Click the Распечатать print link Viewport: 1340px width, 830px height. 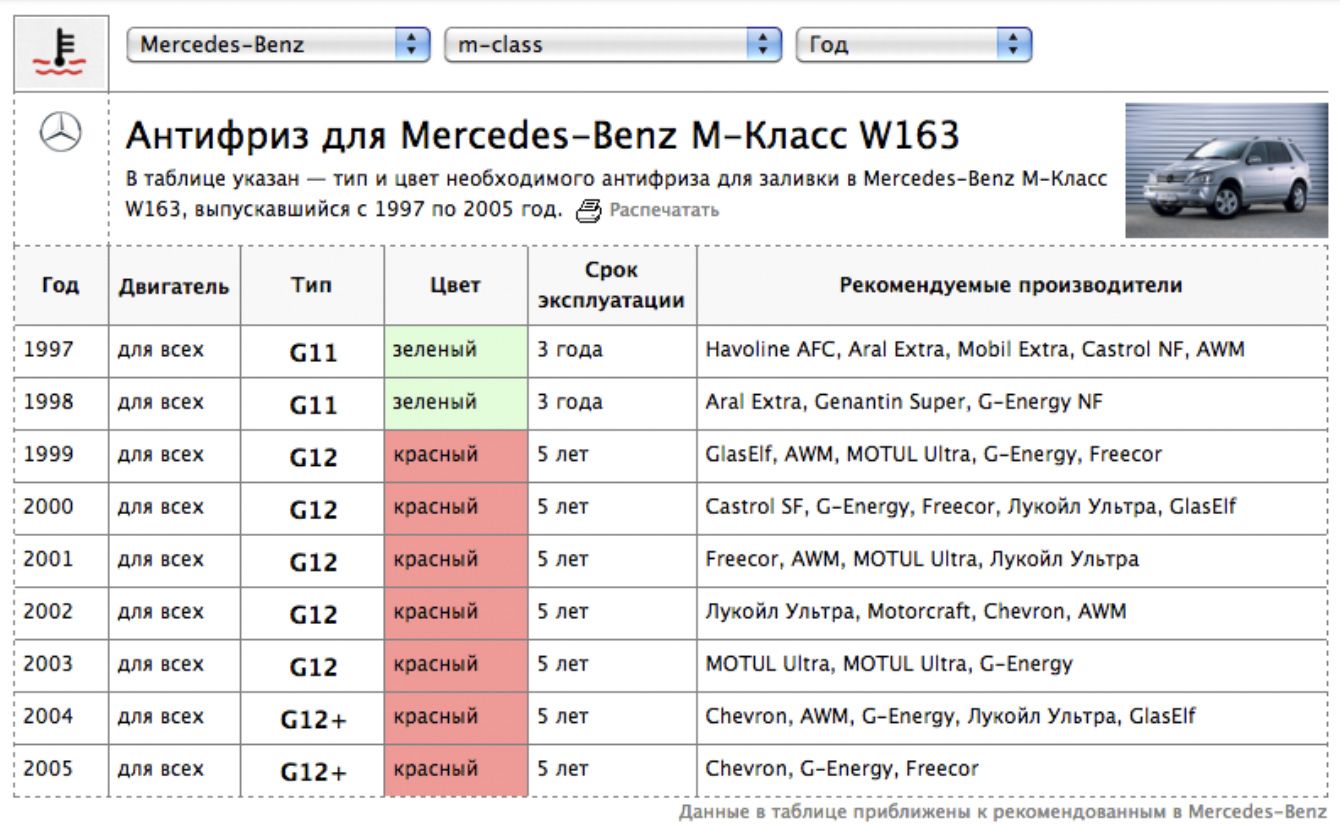[664, 210]
